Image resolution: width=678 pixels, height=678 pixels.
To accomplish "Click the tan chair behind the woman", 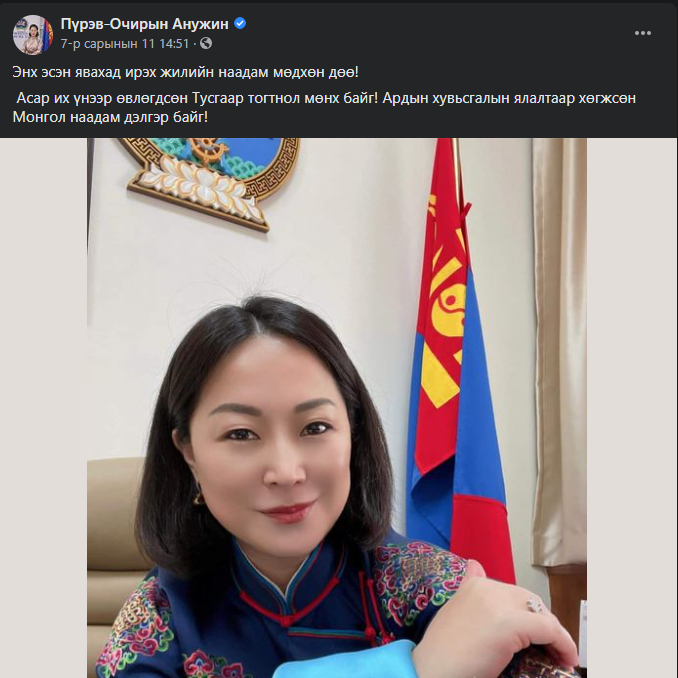I will (x=113, y=540).
